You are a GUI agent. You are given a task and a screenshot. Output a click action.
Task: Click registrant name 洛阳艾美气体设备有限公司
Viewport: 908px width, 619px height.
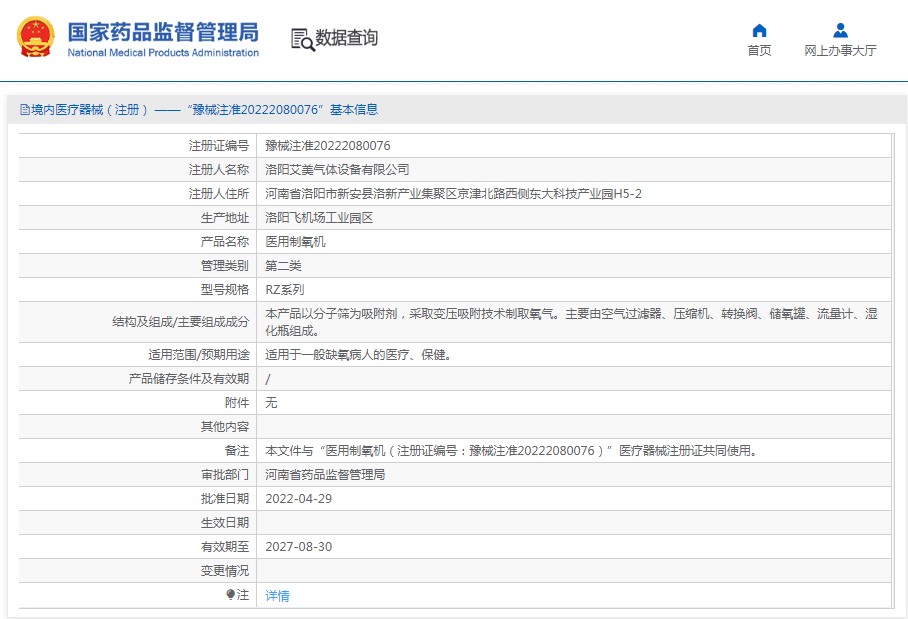click(337, 170)
